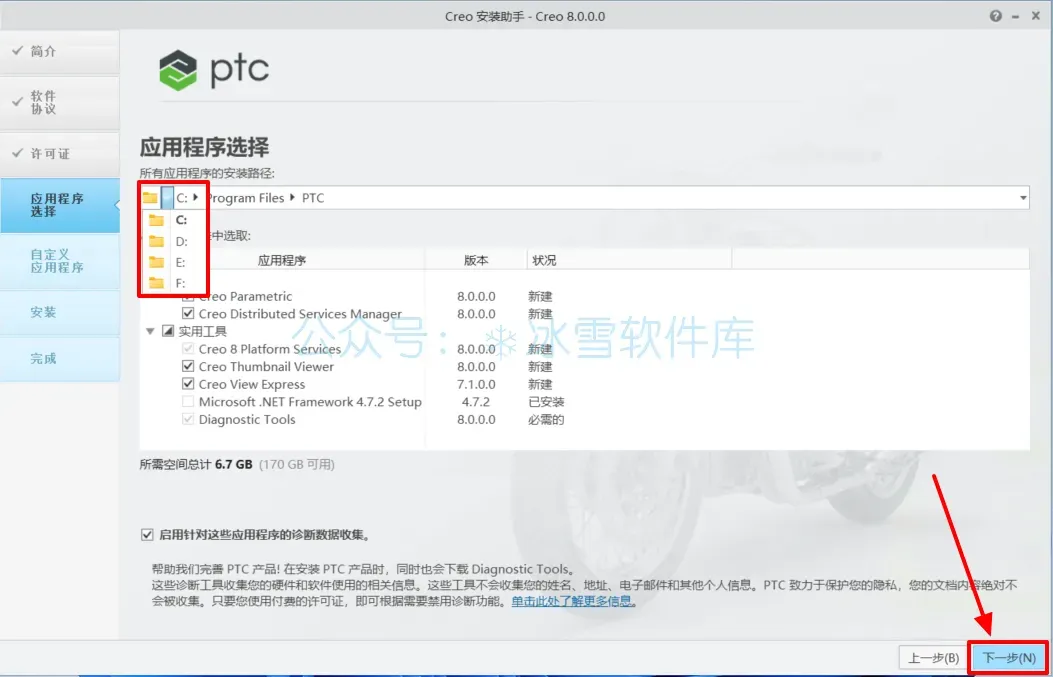
Task: Select Creo View Express row text
Action: coord(252,384)
